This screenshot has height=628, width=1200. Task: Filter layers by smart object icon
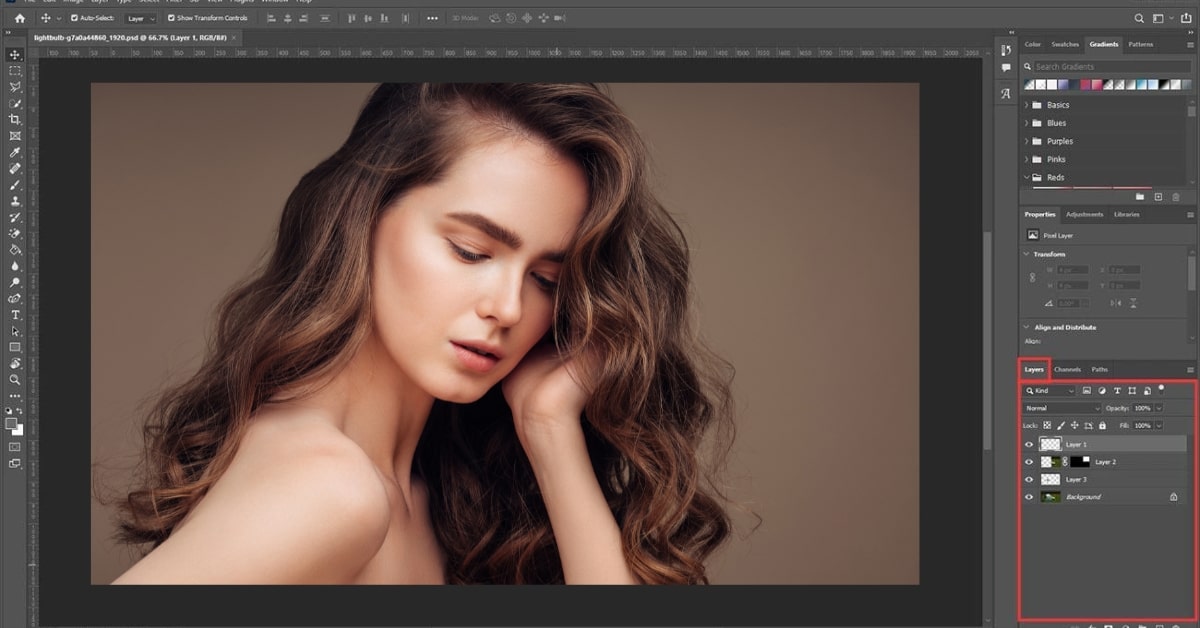tap(1147, 391)
